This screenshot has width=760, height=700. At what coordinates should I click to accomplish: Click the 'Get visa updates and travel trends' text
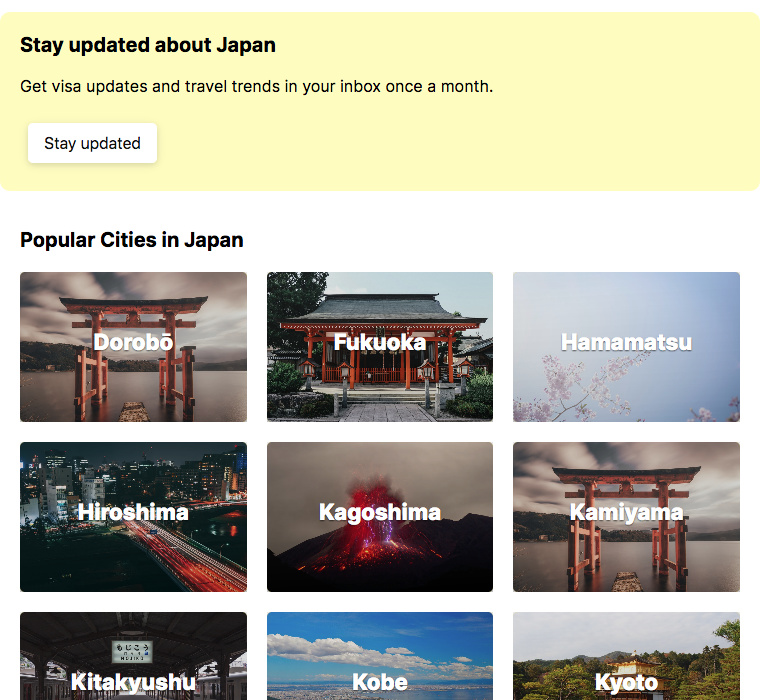tap(256, 86)
